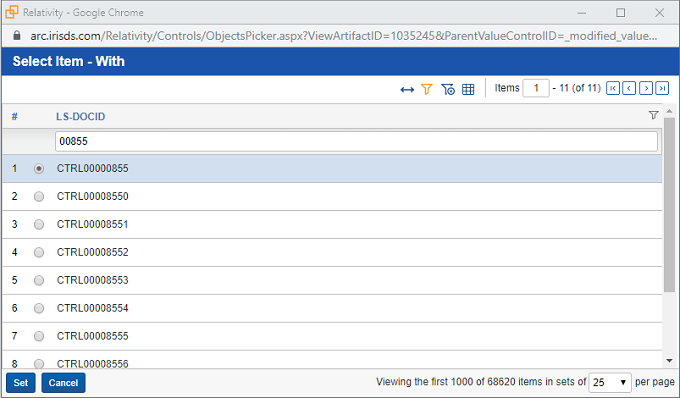This screenshot has height=398, width=680.
Task: Select radio button for CTRL00008555
Action: (x=39, y=336)
